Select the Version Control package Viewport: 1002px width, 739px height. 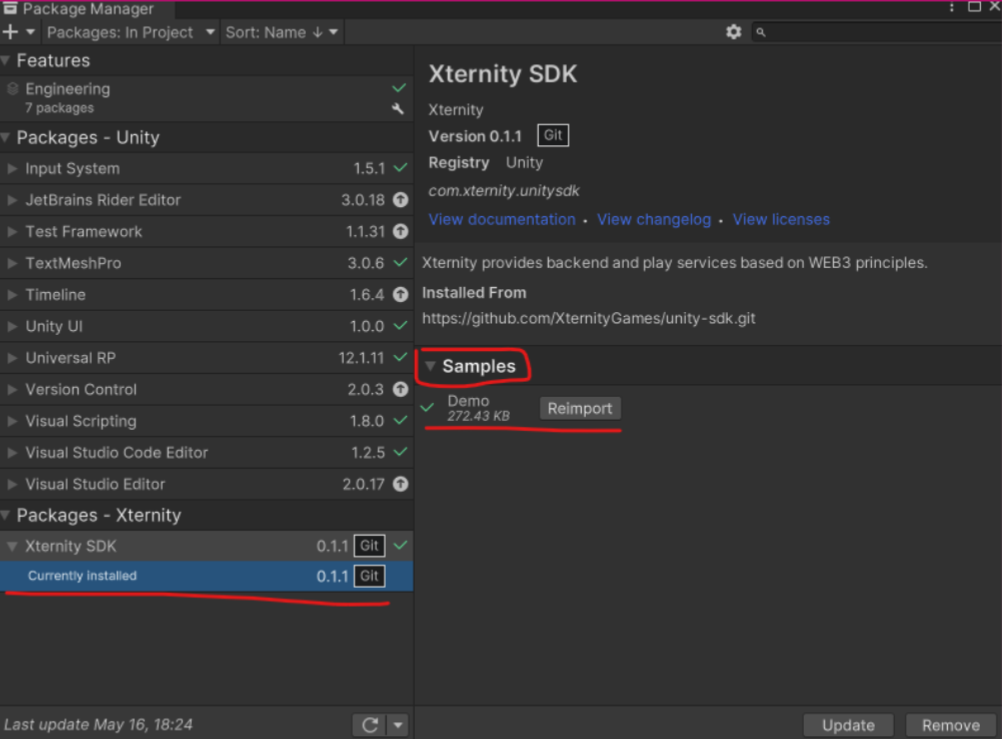(x=206, y=389)
